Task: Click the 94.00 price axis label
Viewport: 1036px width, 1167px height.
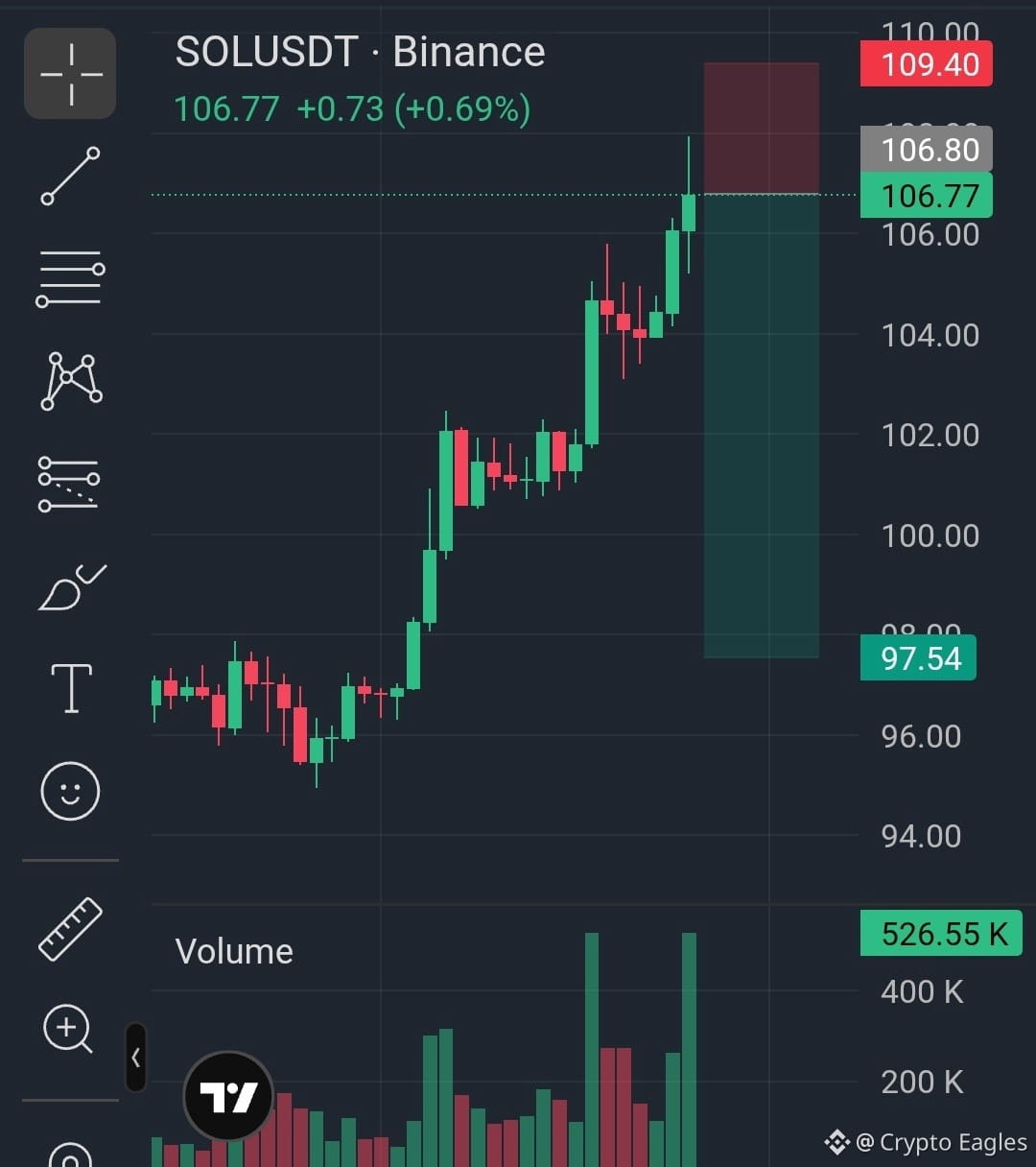Action: (921, 836)
